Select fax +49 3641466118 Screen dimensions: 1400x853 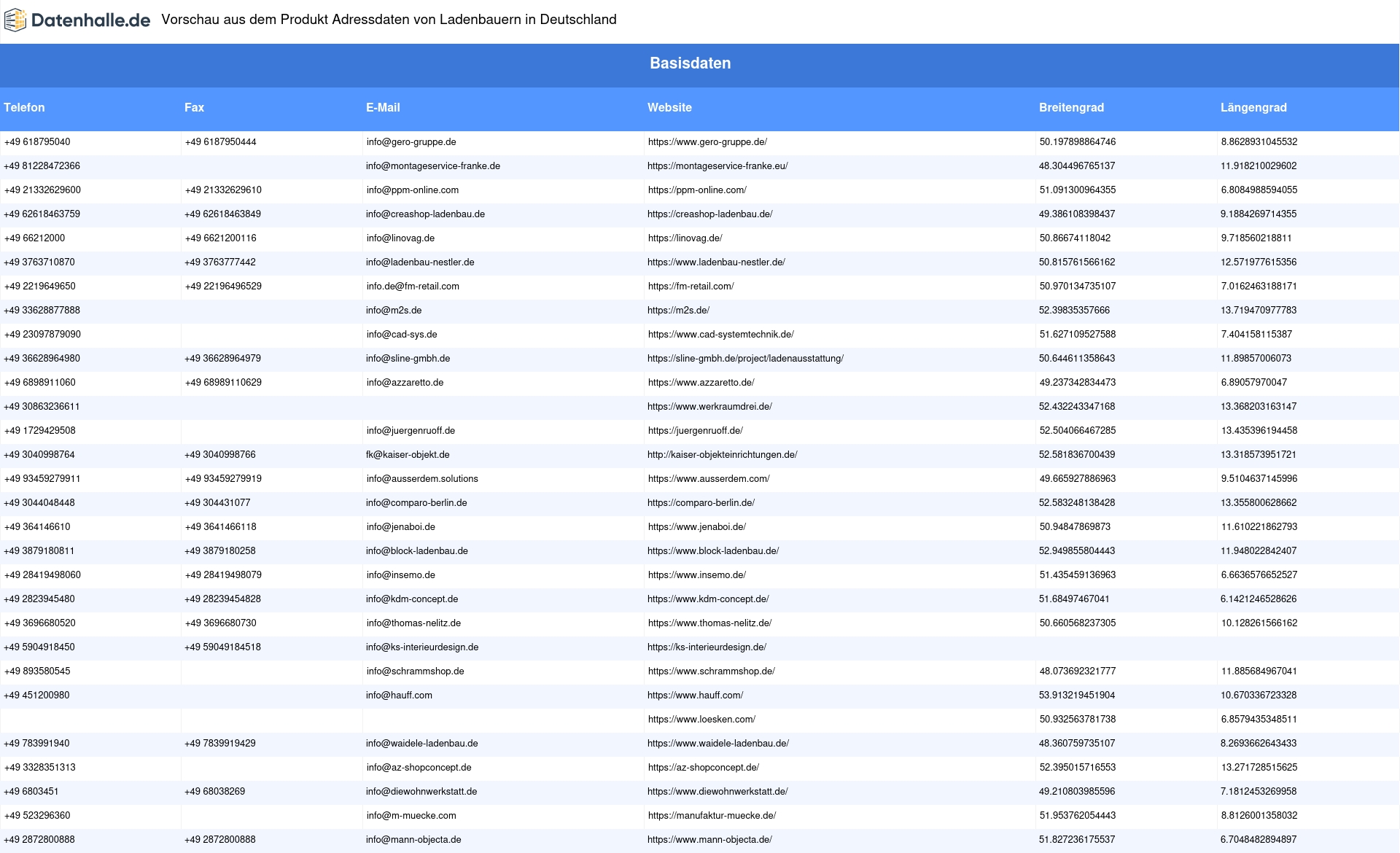(220, 527)
